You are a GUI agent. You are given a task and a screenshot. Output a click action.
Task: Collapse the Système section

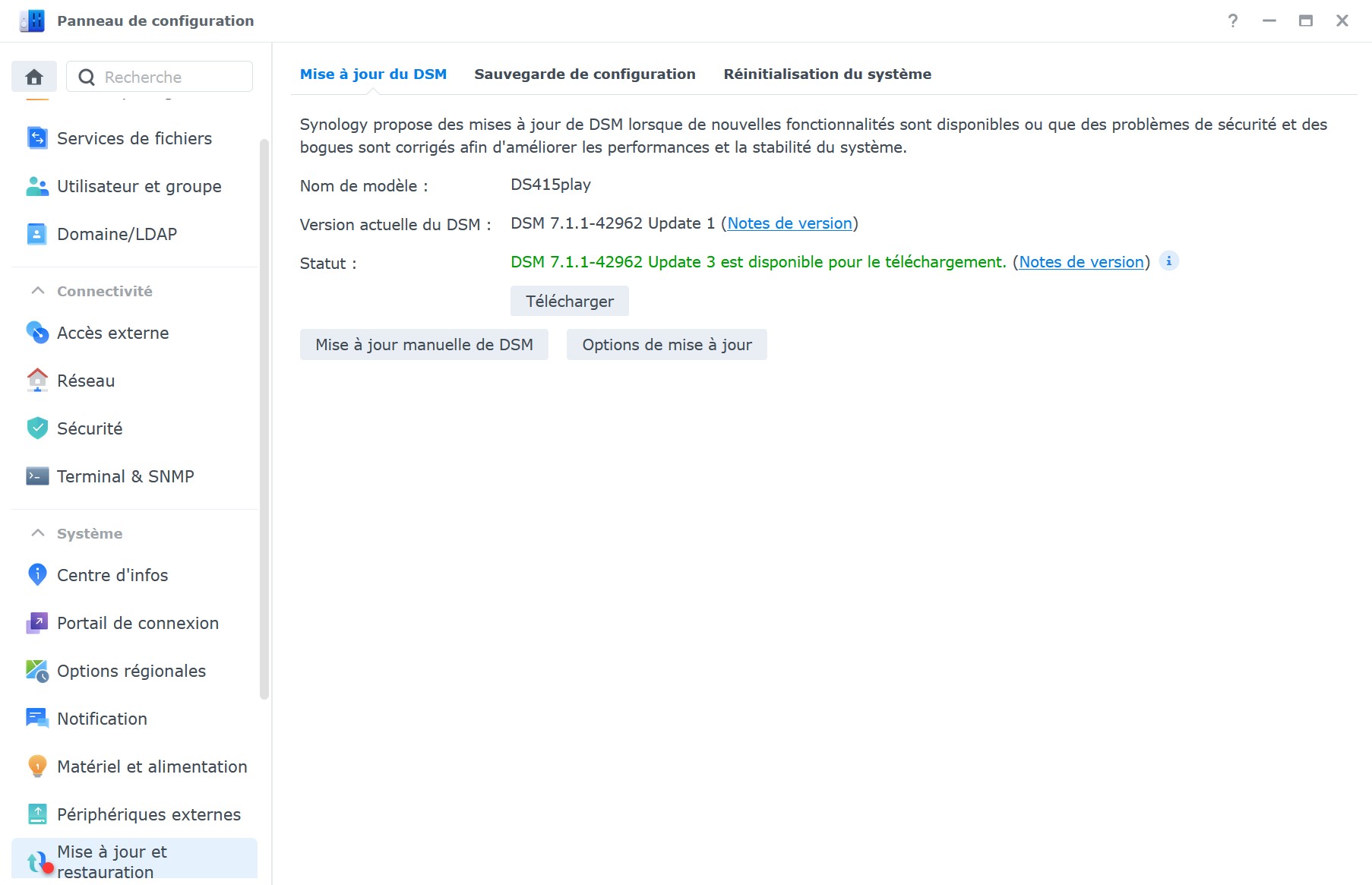tap(38, 533)
